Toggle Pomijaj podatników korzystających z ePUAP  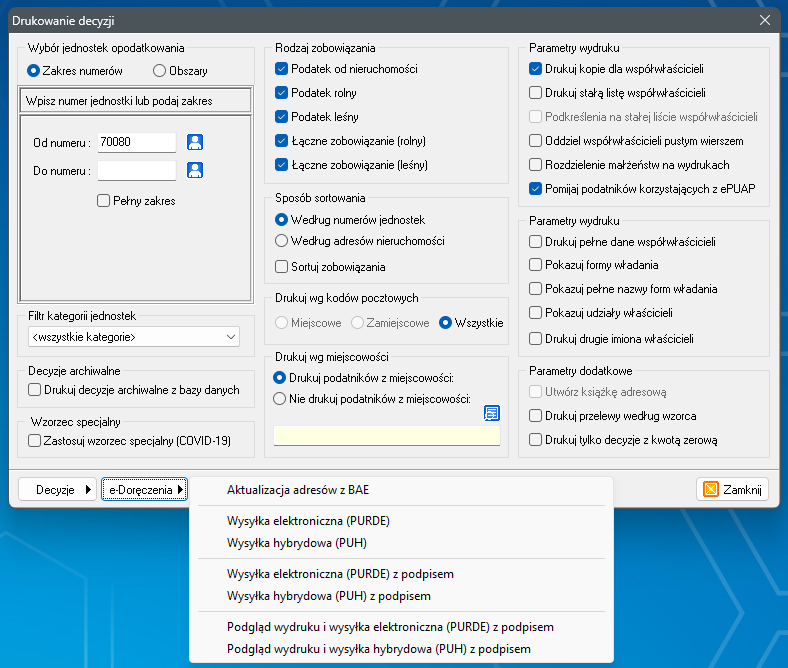536,188
